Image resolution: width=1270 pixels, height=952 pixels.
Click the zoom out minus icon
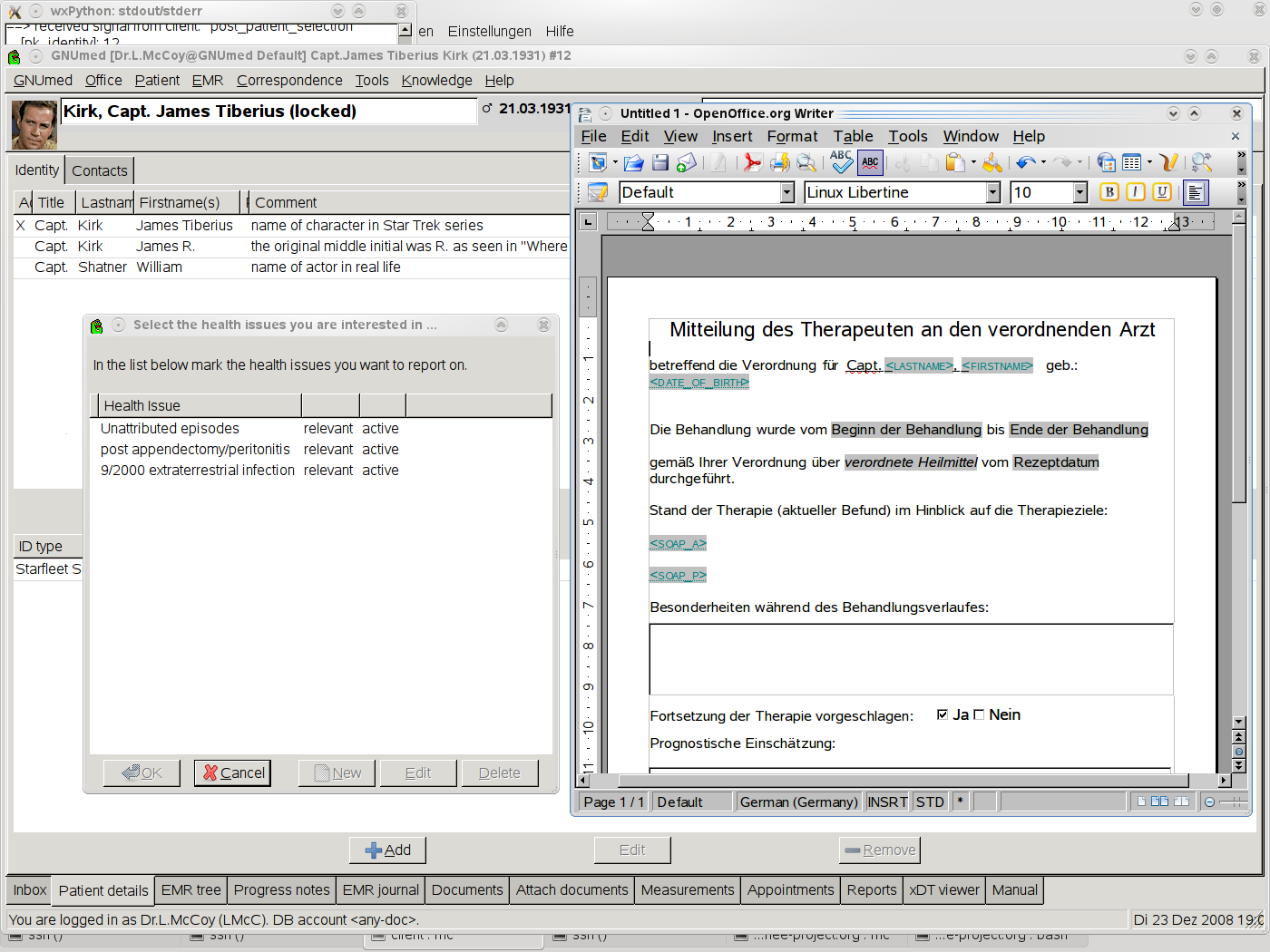pos(1209,802)
